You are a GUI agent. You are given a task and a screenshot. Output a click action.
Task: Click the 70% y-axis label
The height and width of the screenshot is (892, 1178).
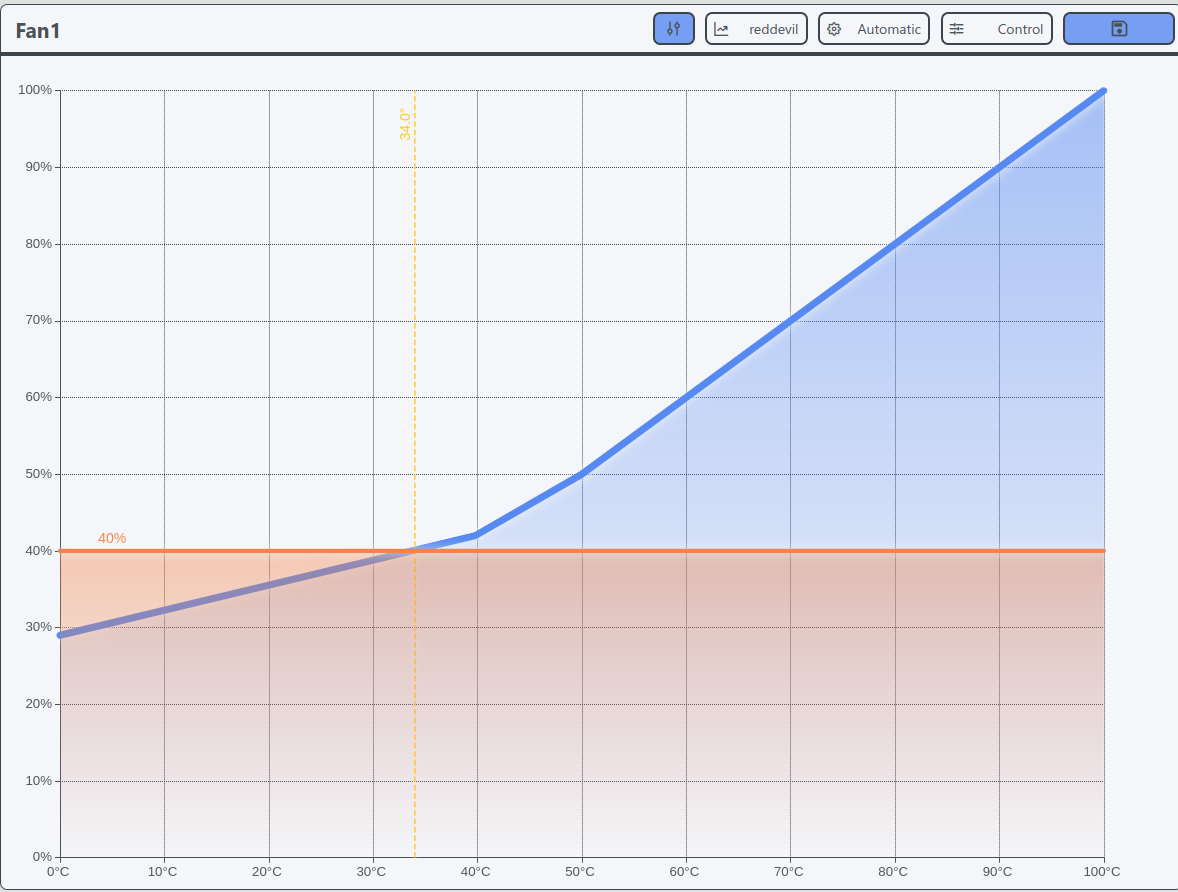click(x=36, y=321)
